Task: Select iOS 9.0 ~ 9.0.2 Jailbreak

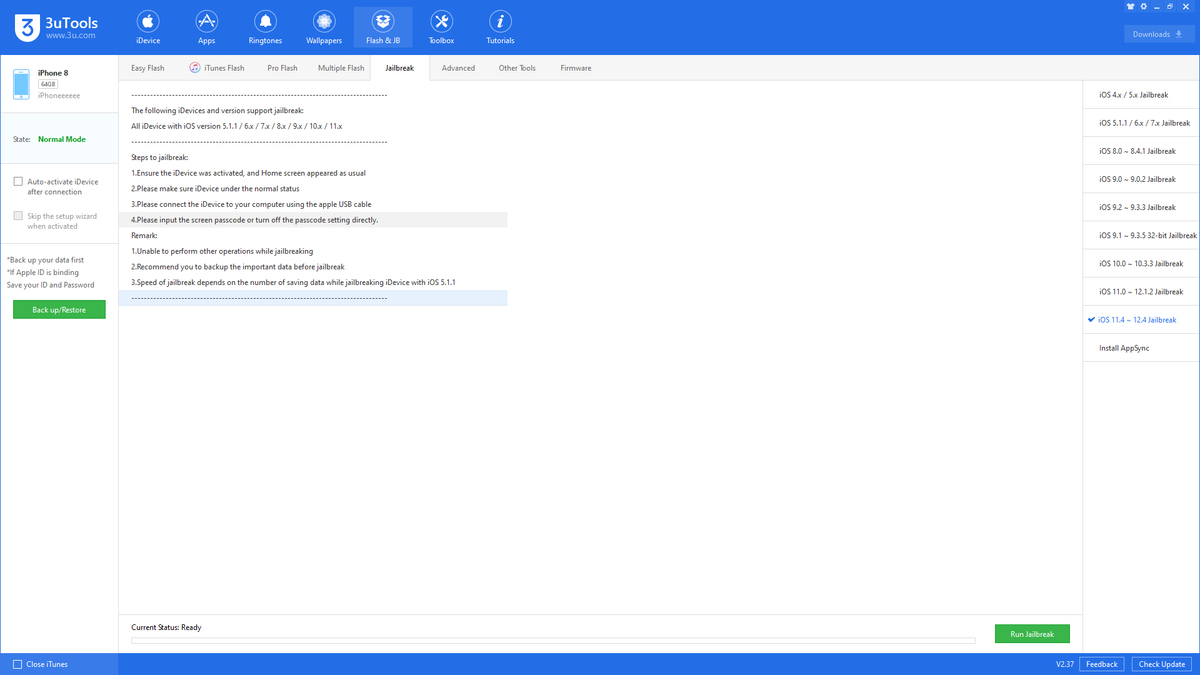Action: [1142, 179]
